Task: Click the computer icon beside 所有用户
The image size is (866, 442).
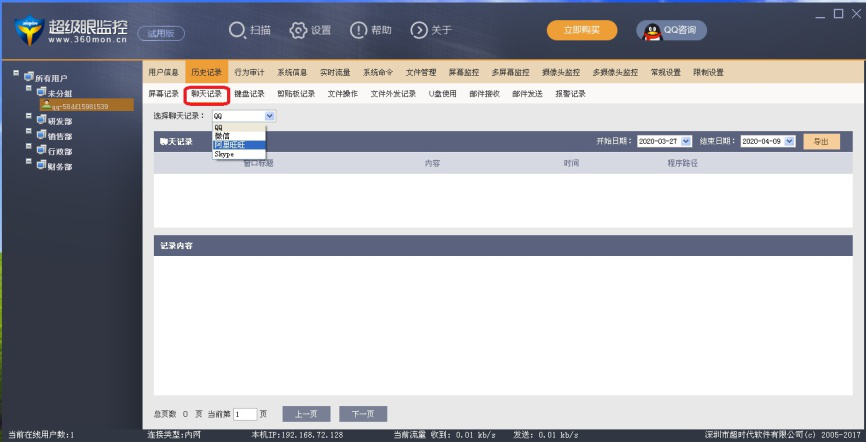Action: pyautogui.click(x=29, y=76)
